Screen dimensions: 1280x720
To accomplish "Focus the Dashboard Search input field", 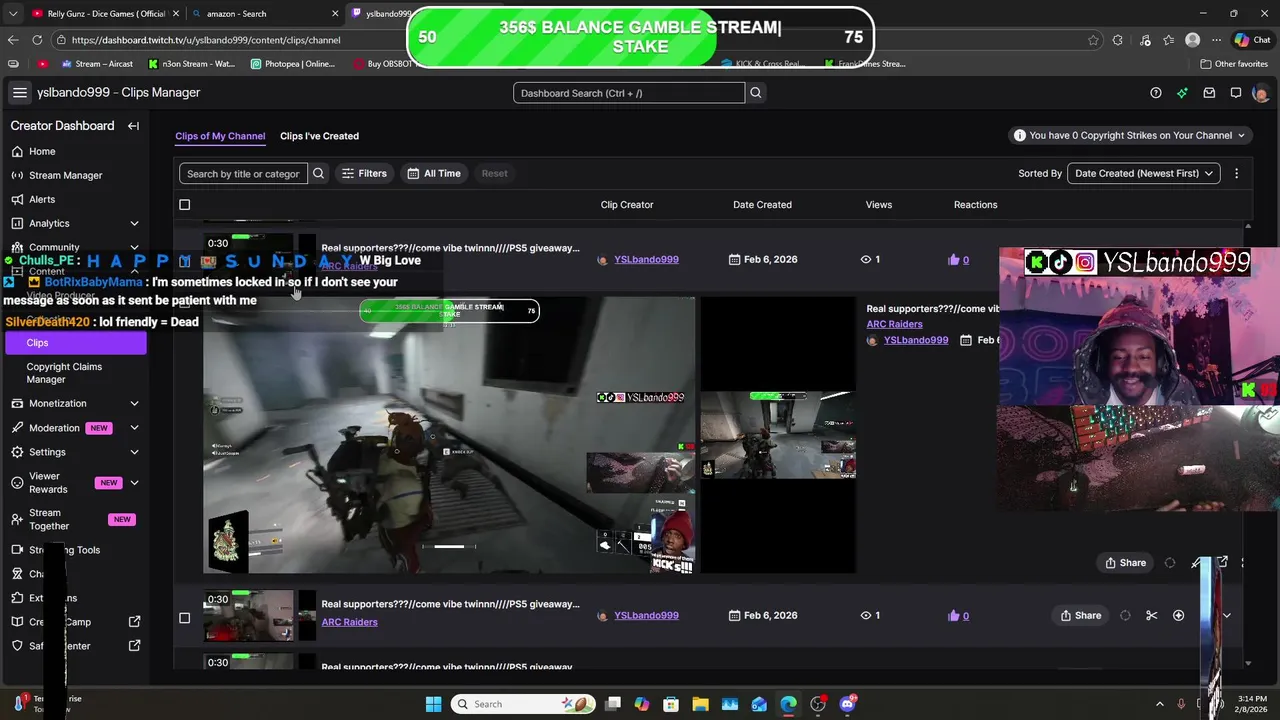I will pyautogui.click(x=629, y=93).
